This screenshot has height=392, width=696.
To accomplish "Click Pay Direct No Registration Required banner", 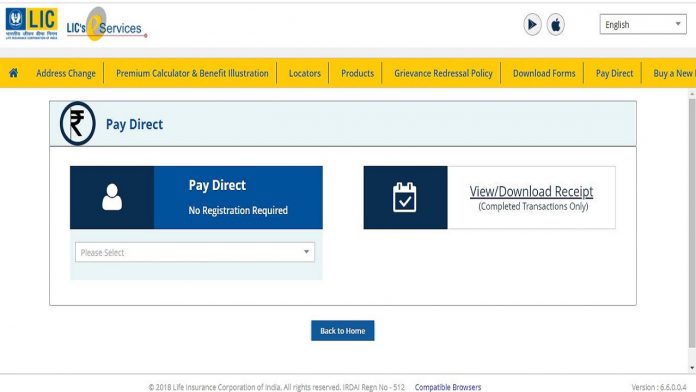I will click(x=196, y=198).
